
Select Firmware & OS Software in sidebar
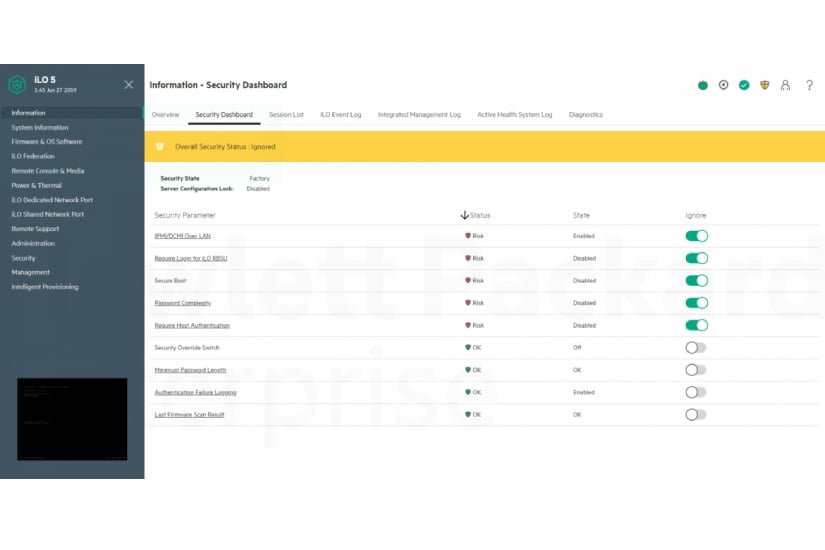point(47,142)
